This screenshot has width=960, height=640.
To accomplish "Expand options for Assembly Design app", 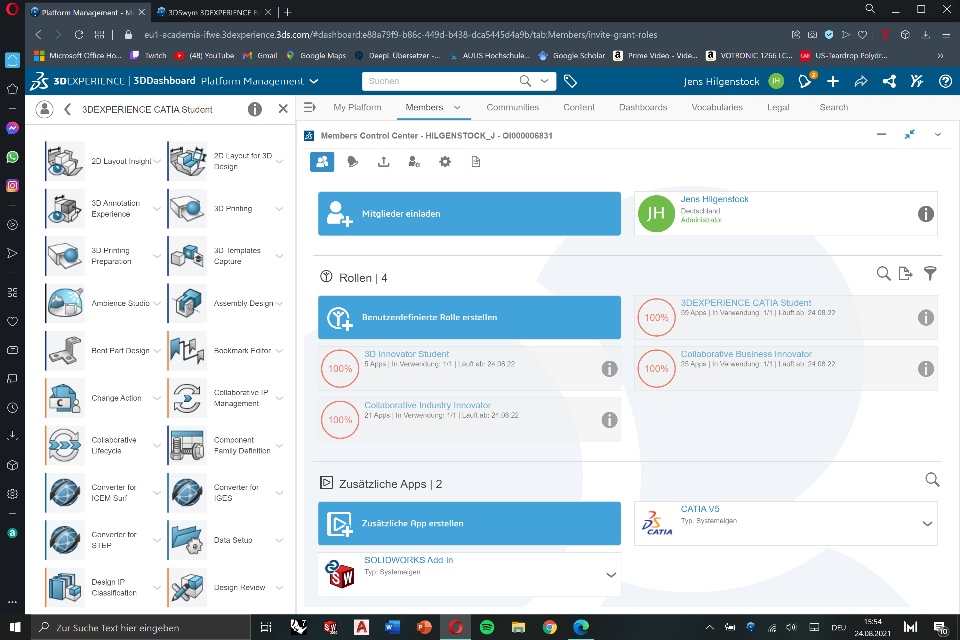I will [279, 303].
